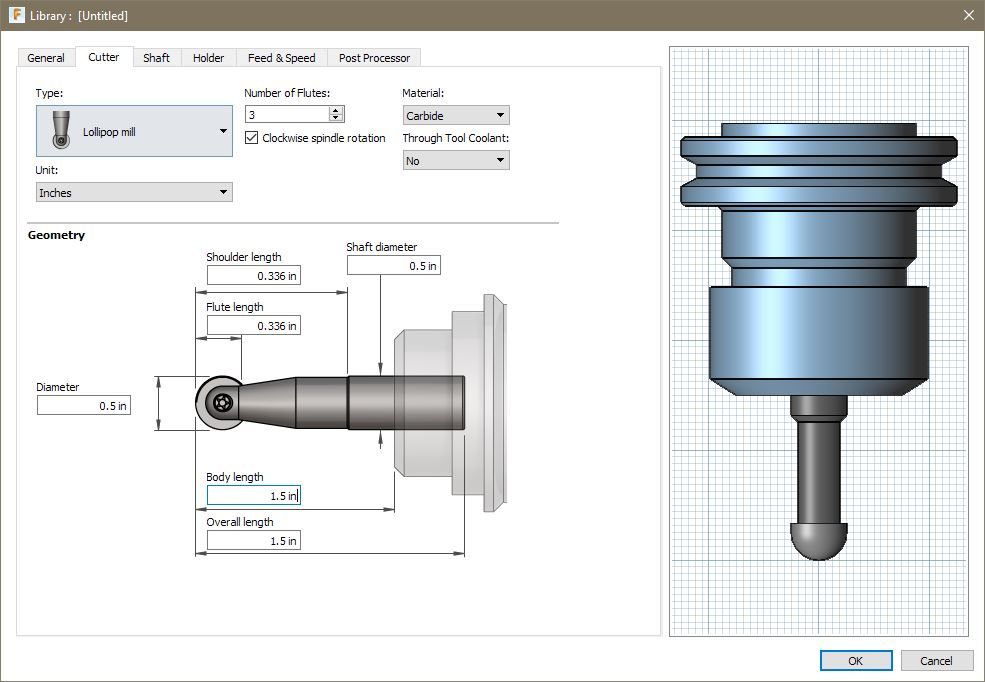Open the Shaft tab
The height and width of the screenshot is (682, 985).
[156, 58]
